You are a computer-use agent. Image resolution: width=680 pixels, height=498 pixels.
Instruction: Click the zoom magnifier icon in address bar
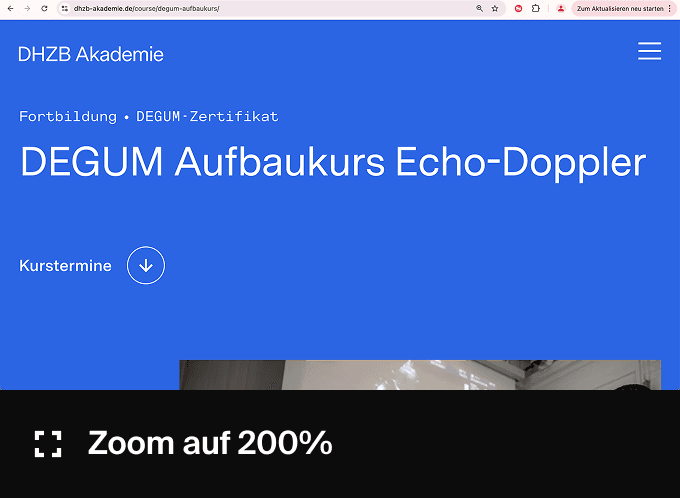point(479,8)
